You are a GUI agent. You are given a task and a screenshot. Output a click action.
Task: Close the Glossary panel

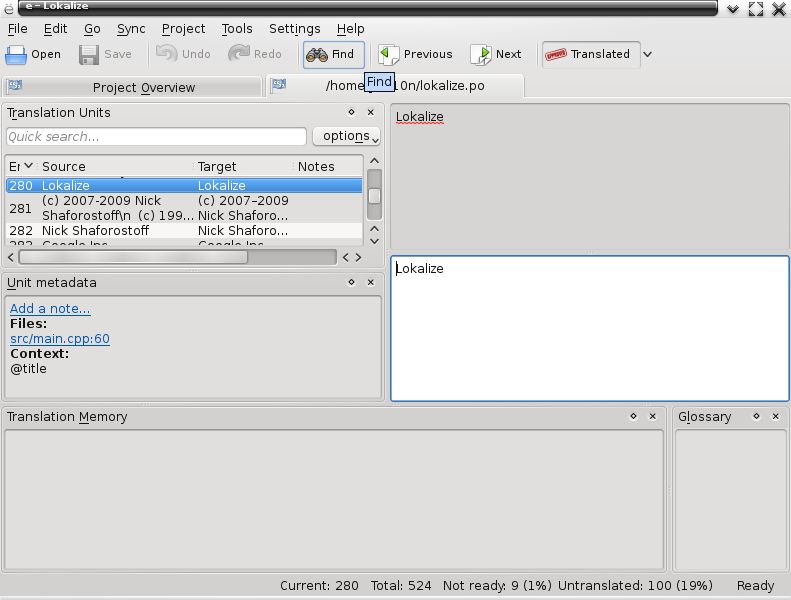point(776,416)
